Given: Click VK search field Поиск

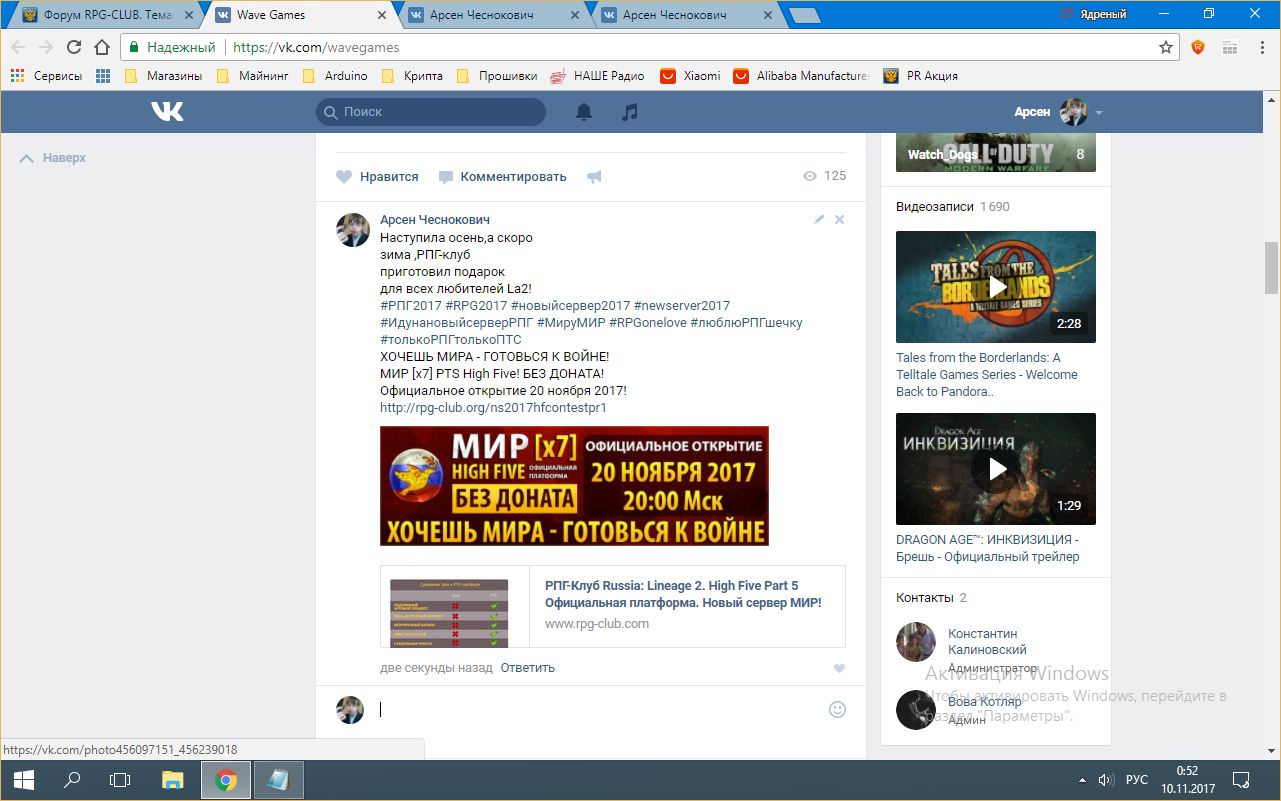Looking at the screenshot, I should [431, 112].
